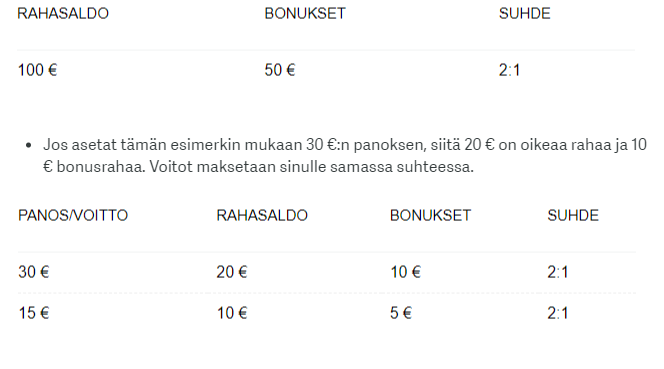Image resolution: width=664 pixels, height=369 pixels.
Task: Select the 5 € bonus cell
Action: point(401,313)
